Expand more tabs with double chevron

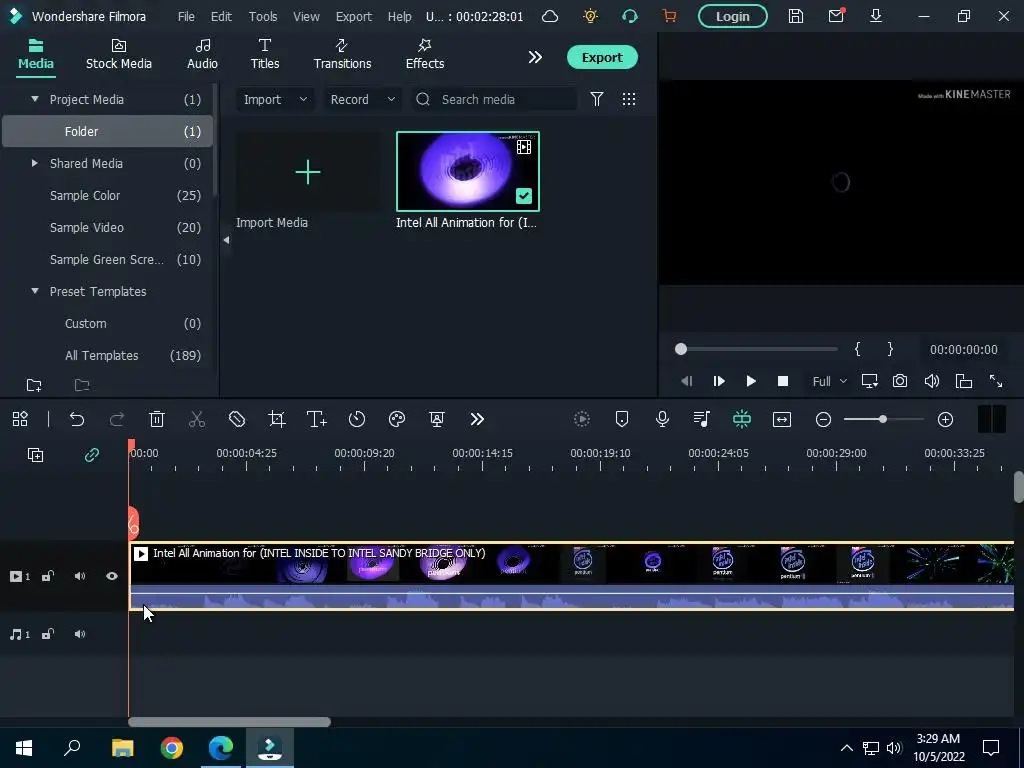tap(535, 57)
